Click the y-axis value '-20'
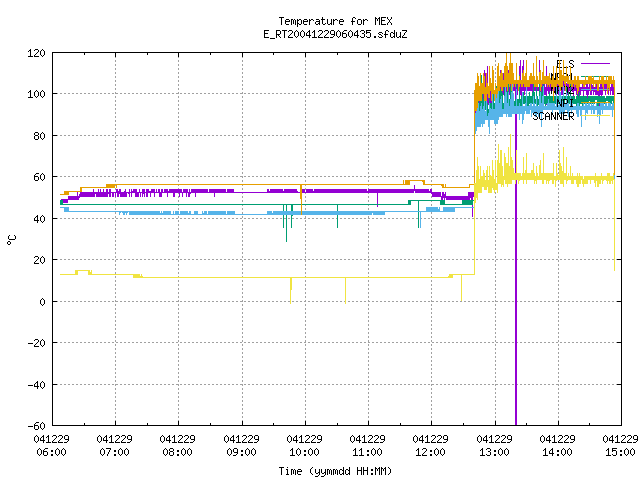Image resolution: width=640 pixels, height=480 pixels. pos(36,343)
